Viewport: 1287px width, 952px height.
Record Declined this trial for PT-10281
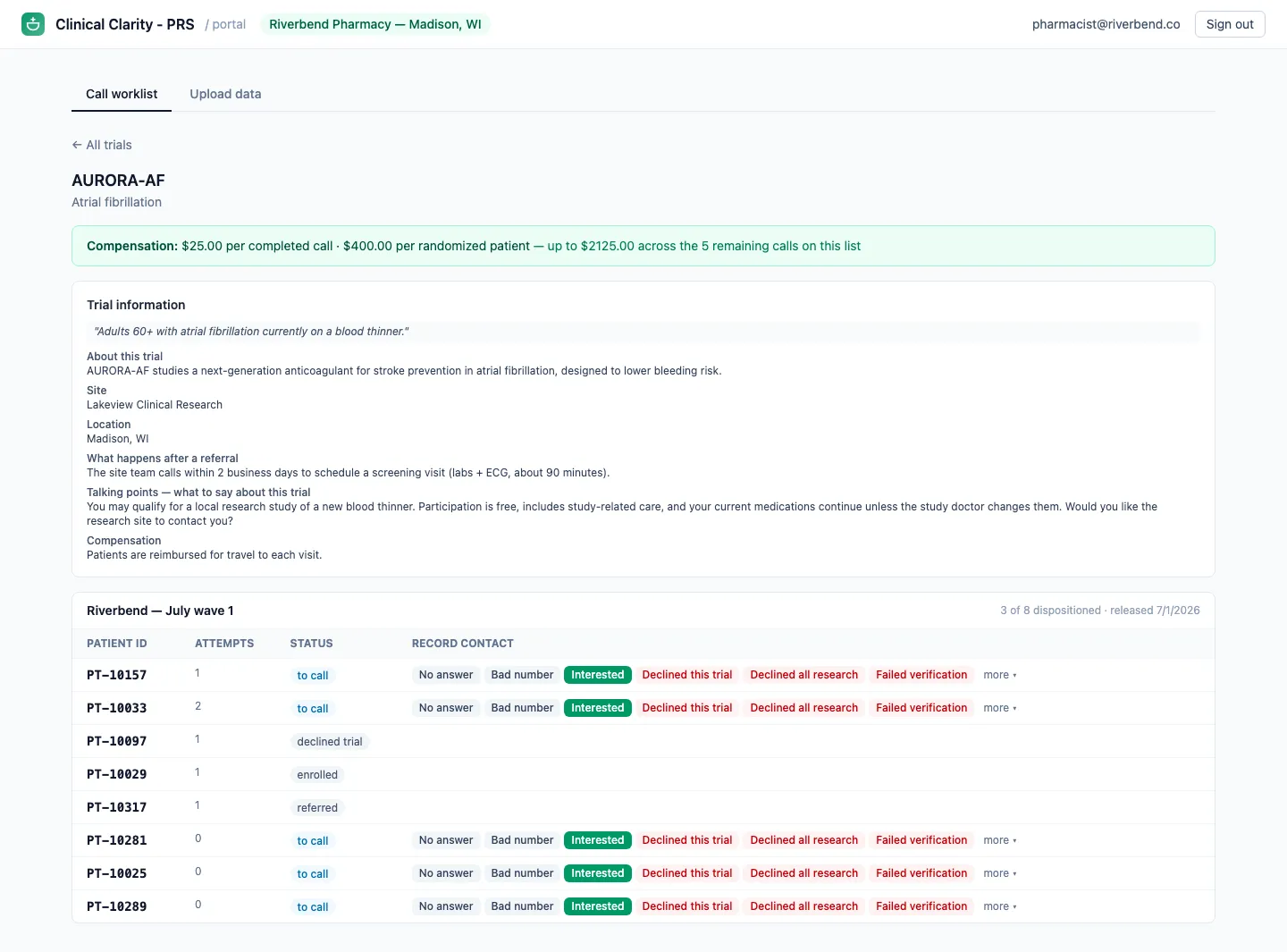point(687,840)
